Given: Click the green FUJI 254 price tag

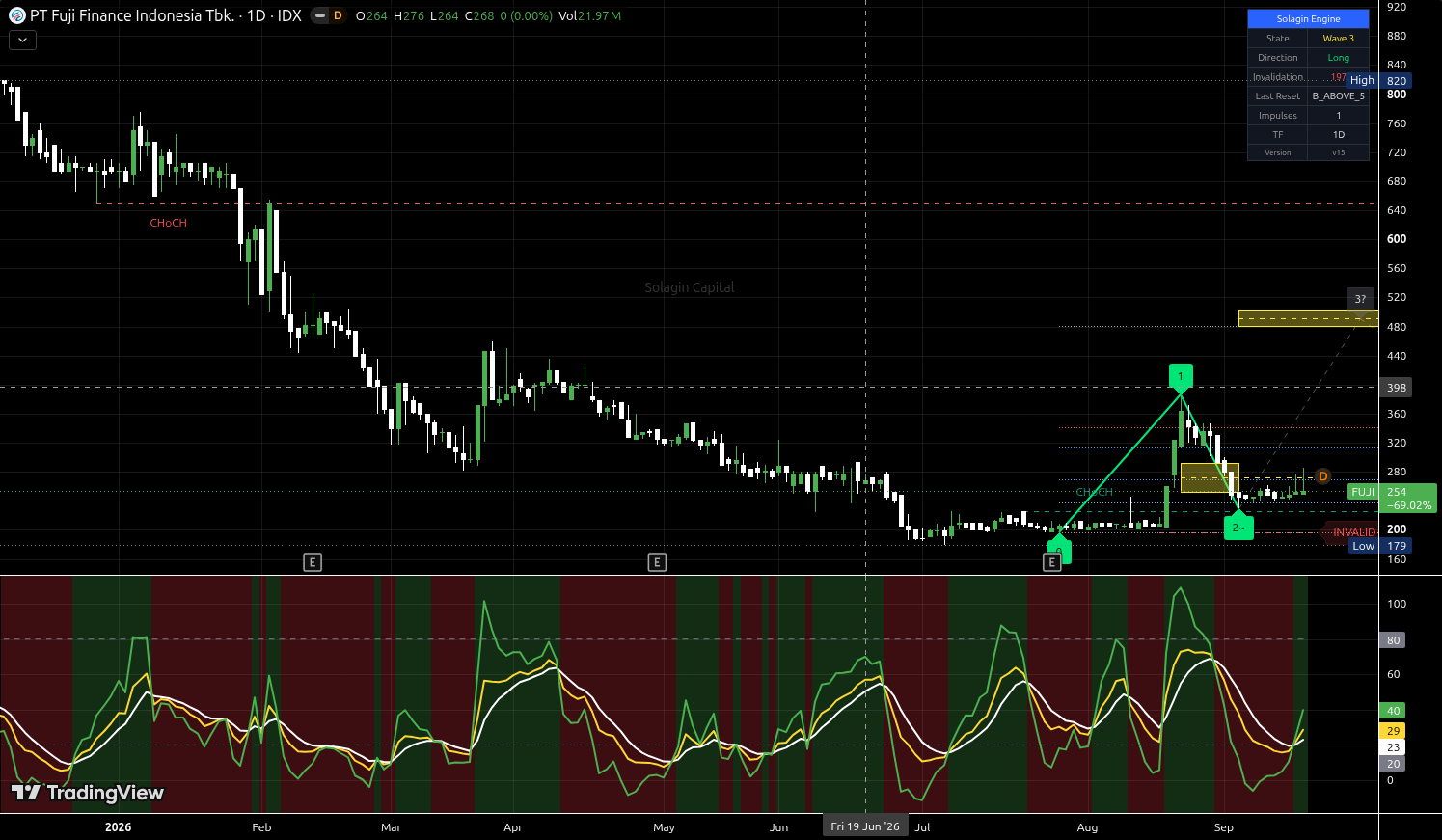Looking at the screenshot, I should pos(1393,498).
